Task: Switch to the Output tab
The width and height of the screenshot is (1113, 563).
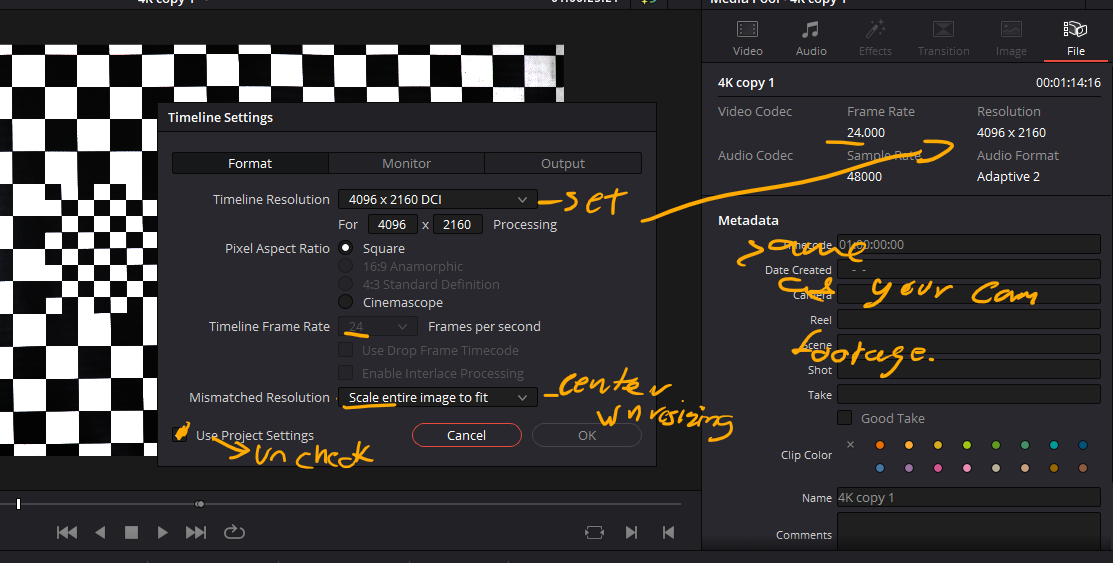Action: pos(563,163)
